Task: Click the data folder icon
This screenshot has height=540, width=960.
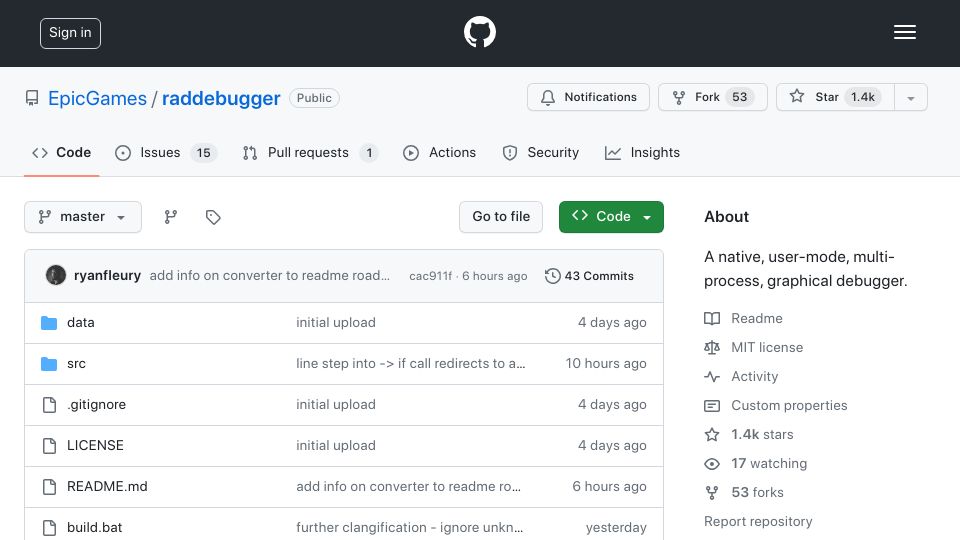Action: 49,323
